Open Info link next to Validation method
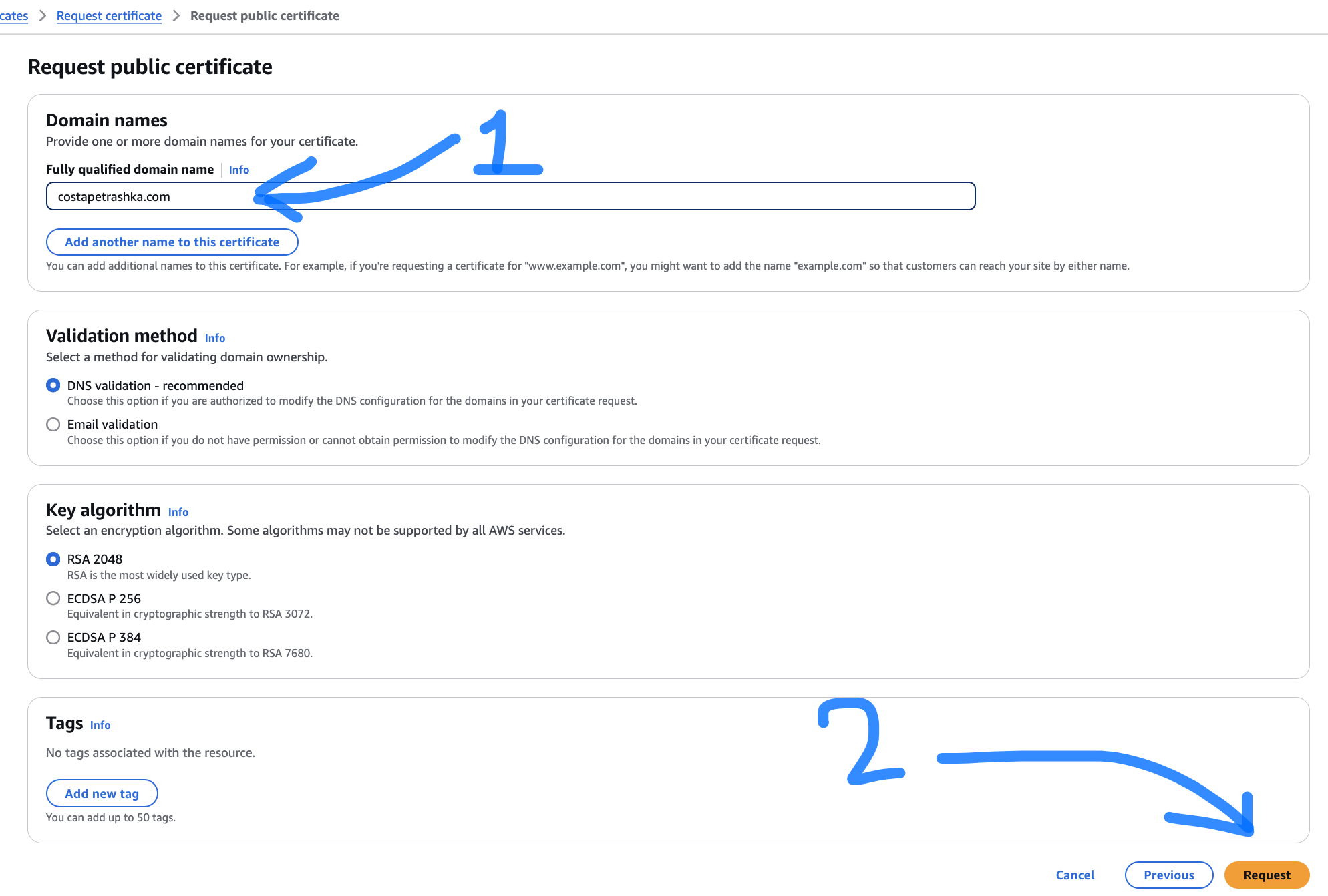1328x896 pixels. (x=214, y=338)
